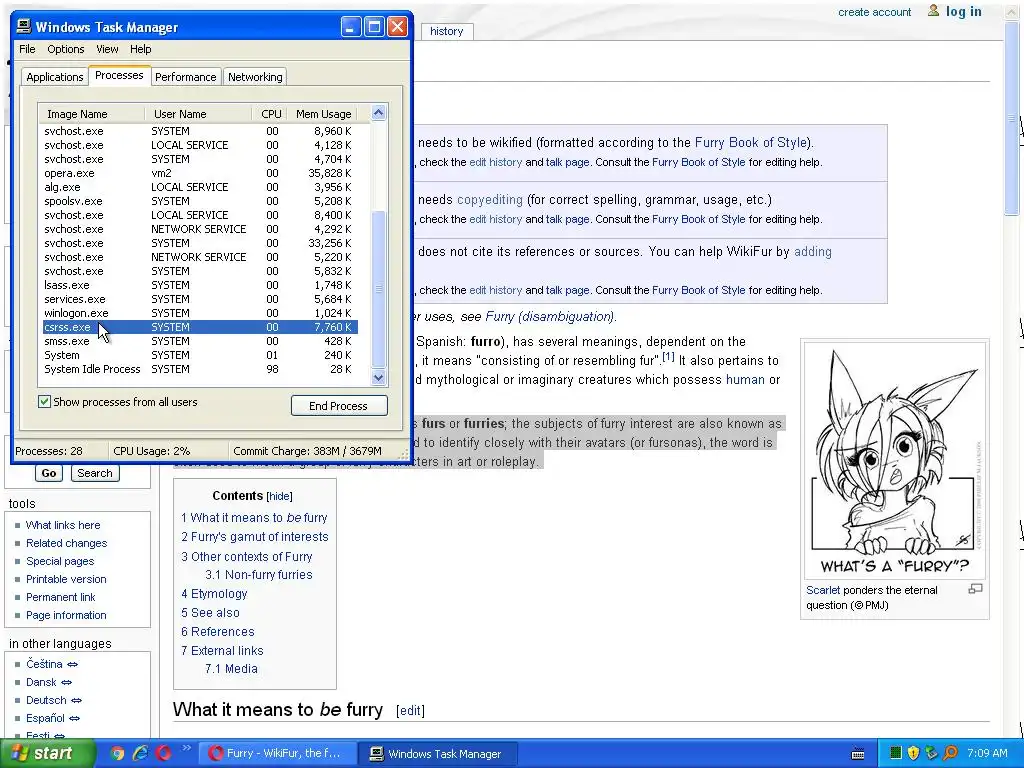Click the process list scroll-up arrow
Image resolution: width=1024 pixels, height=768 pixels.
click(378, 113)
